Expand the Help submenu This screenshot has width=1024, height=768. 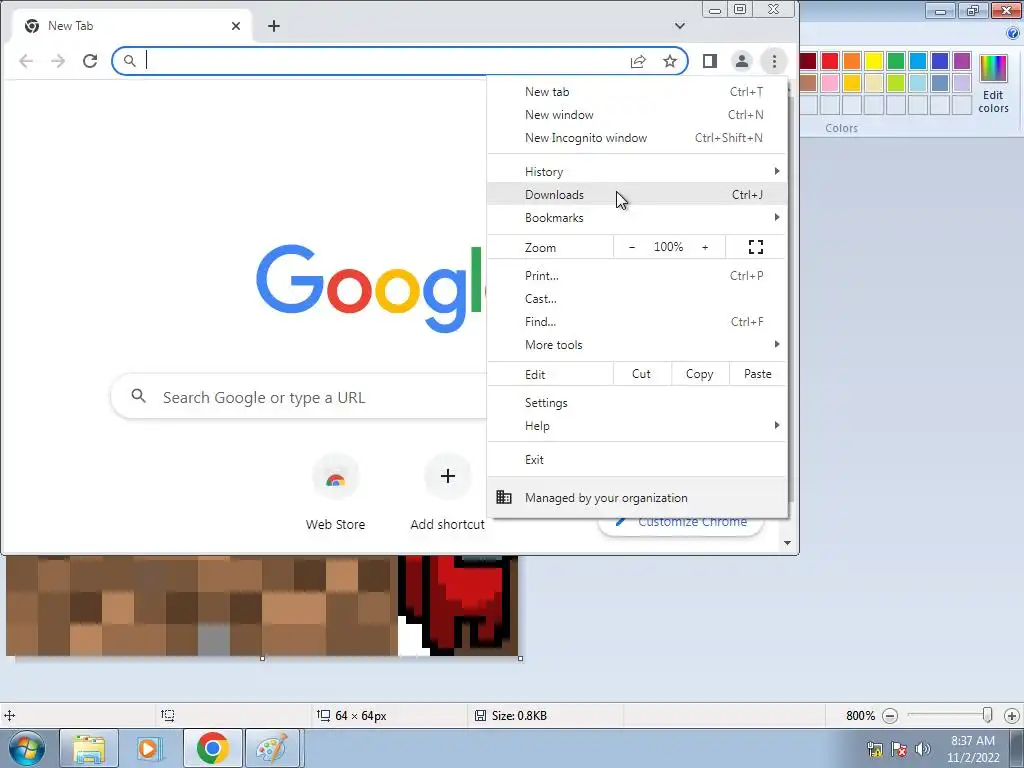637,426
